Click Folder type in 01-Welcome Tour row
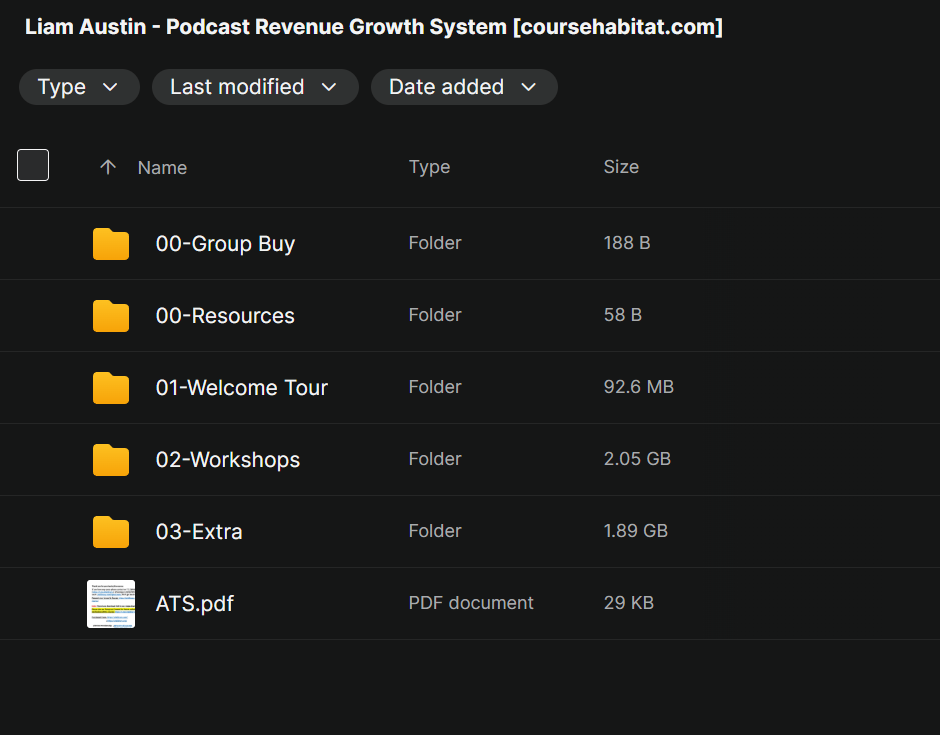940x735 pixels. 435,387
